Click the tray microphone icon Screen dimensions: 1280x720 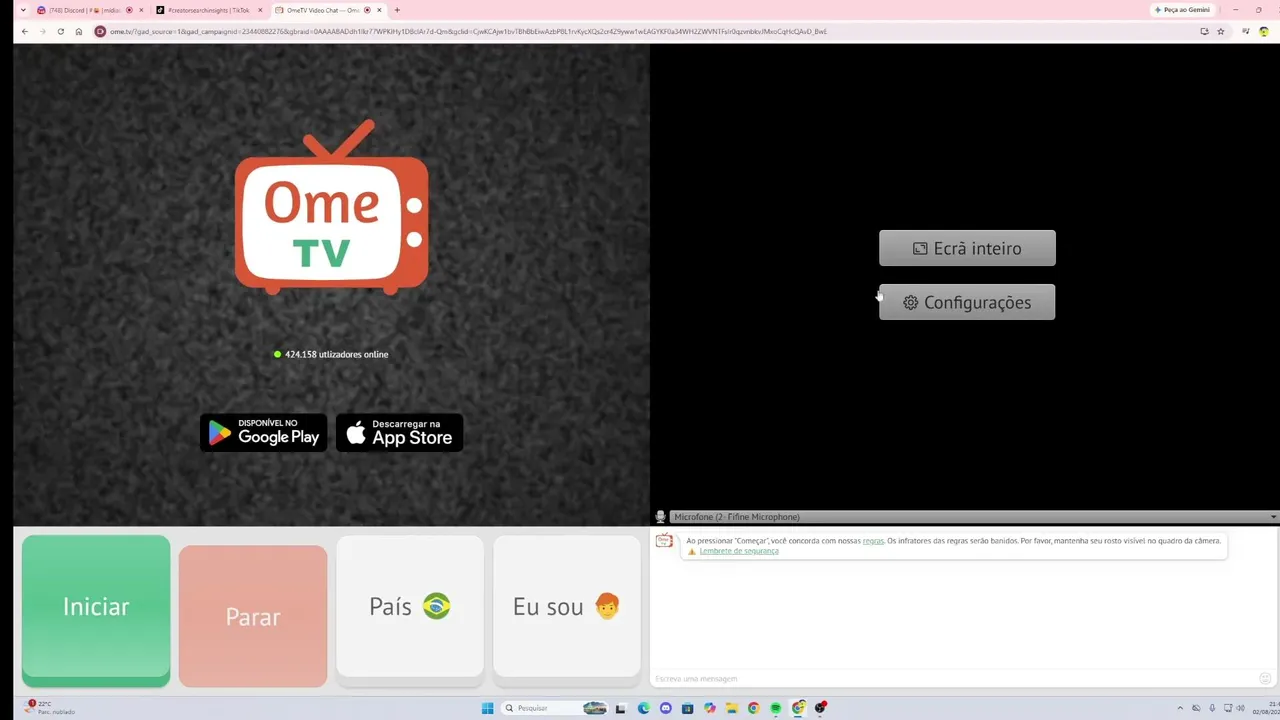[1212, 708]
